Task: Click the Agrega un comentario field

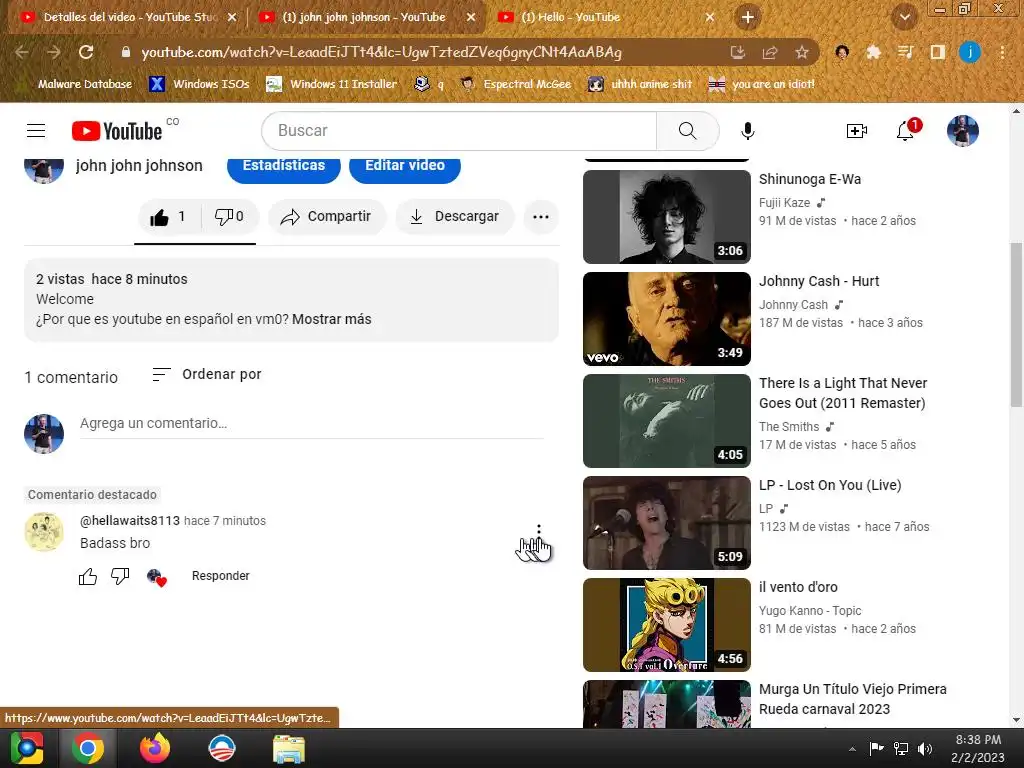Action: point(312,423)
